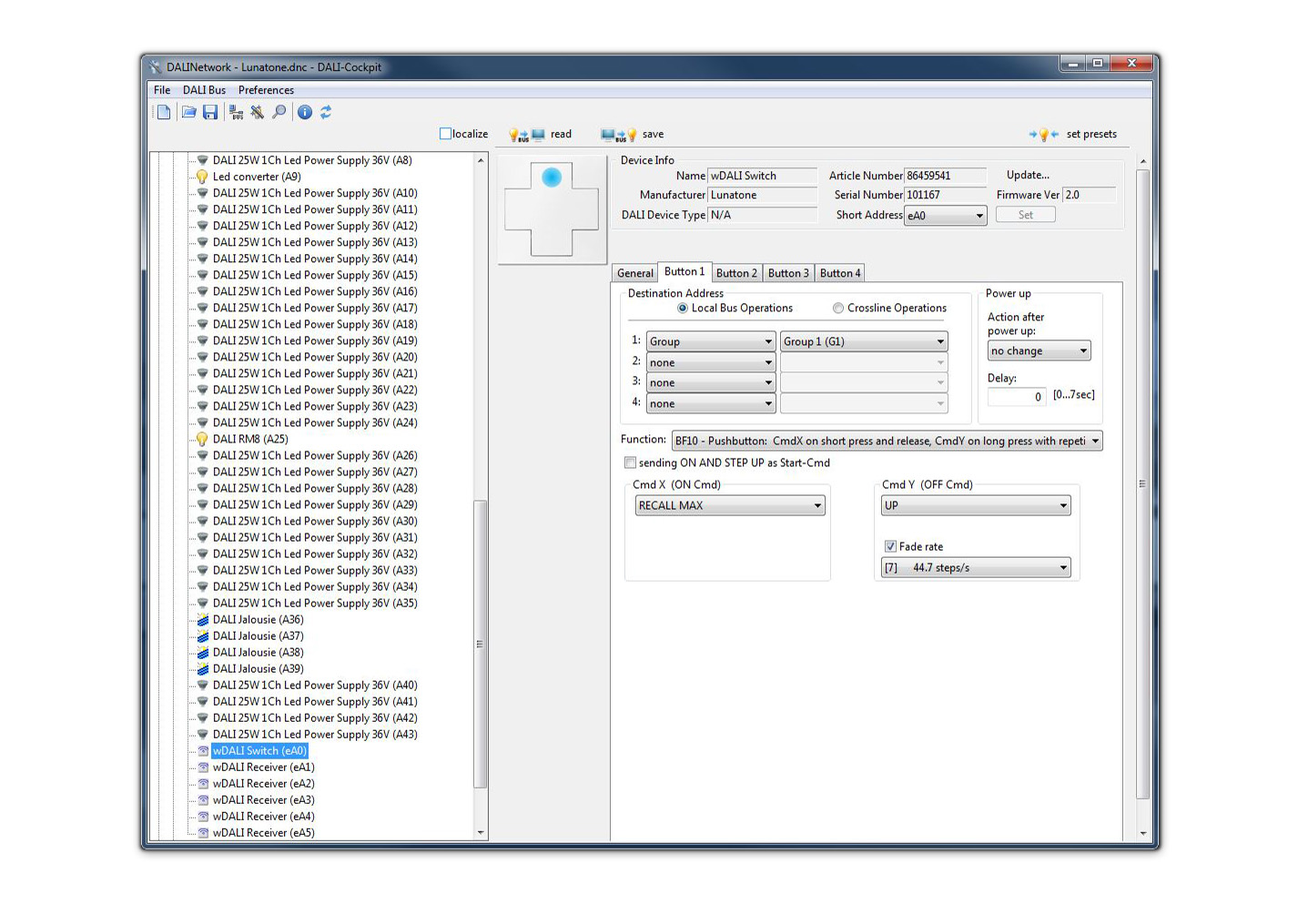The image size is (1298, 924).
Task: Click the right panel vertical scrollbar thumb
Action: 1142,483
